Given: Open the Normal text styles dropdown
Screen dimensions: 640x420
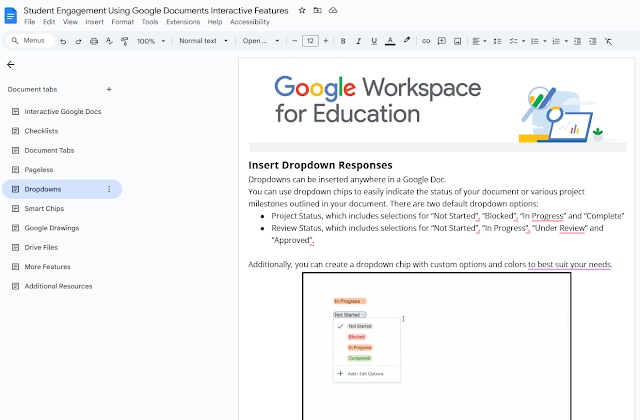Looking at the screenshot, I should pos(203,41).
